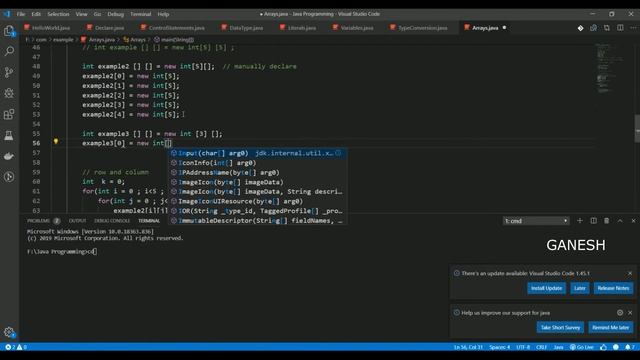Open settings gear on Java survey notification
This screenshot has width=640, height=360.
[x=620, y=313]
